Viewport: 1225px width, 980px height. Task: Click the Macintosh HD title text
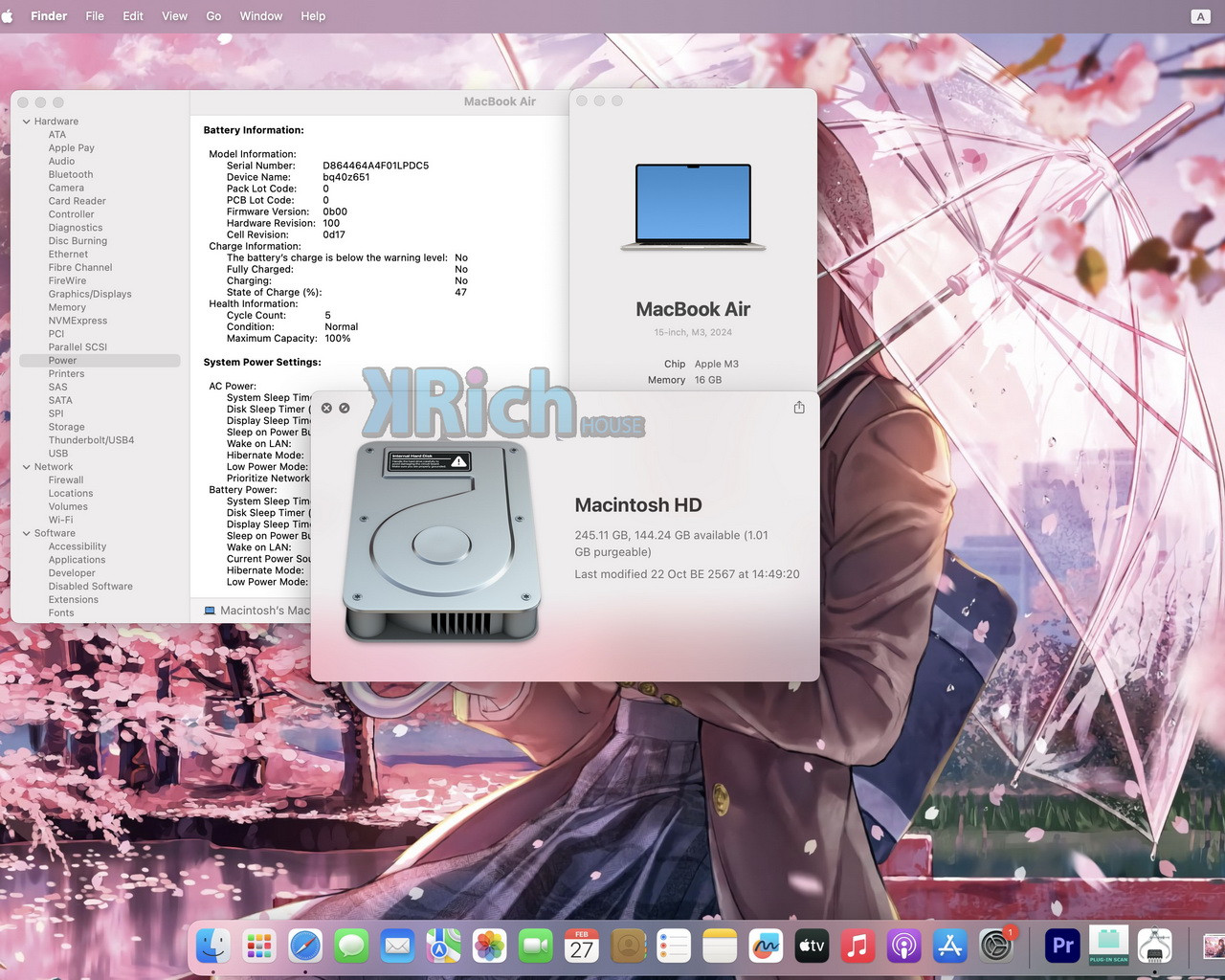click(x=638, y=505)
